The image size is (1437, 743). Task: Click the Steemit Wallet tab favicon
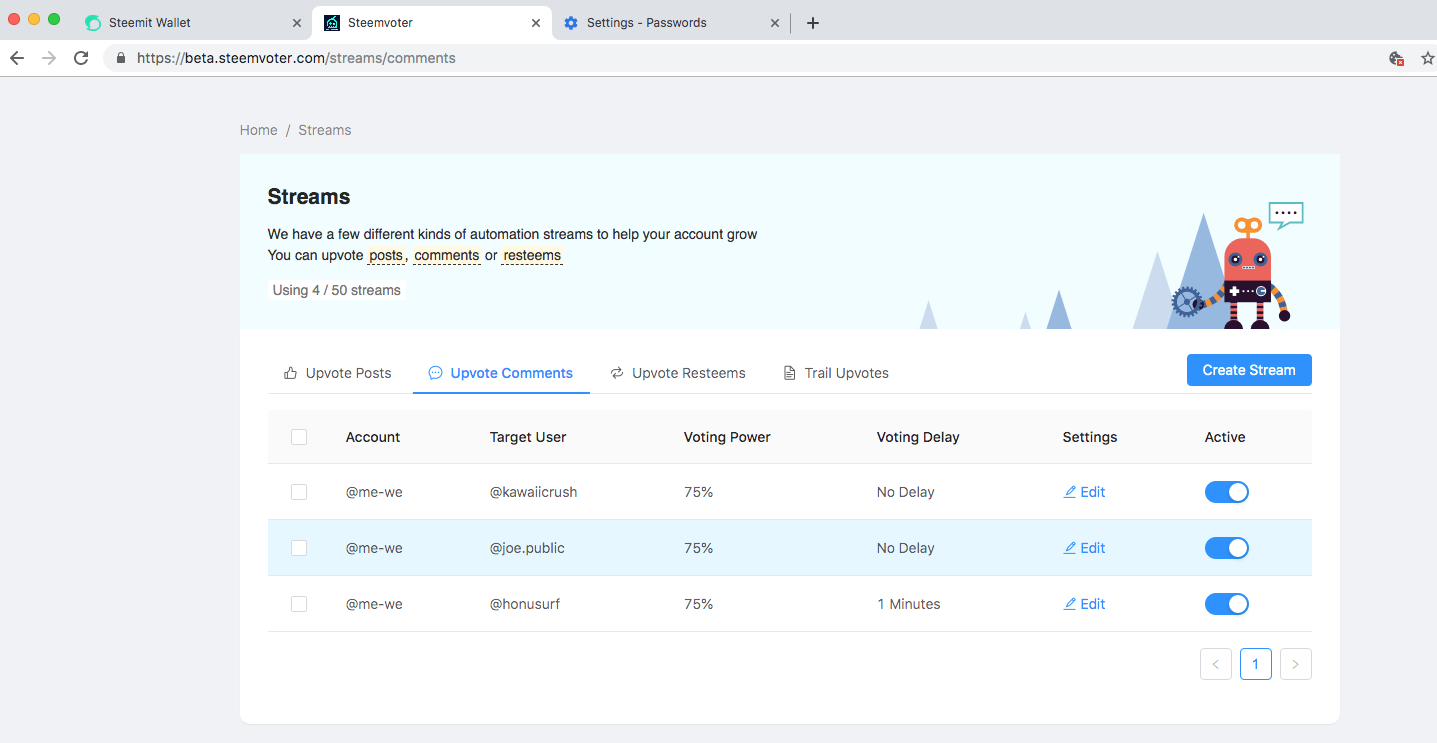[93, 23]
